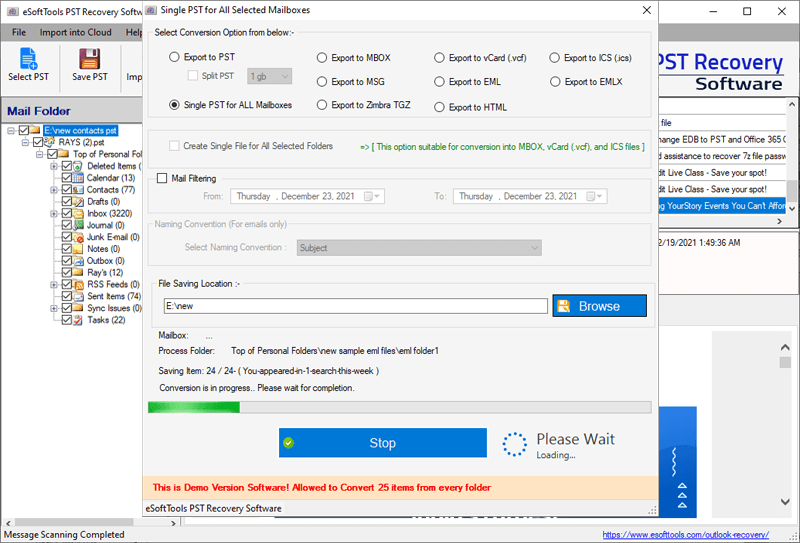Click the mail folder tree horizontal scrollbar
This screenshot has height=543, width=800.
(x=89, y=523)
